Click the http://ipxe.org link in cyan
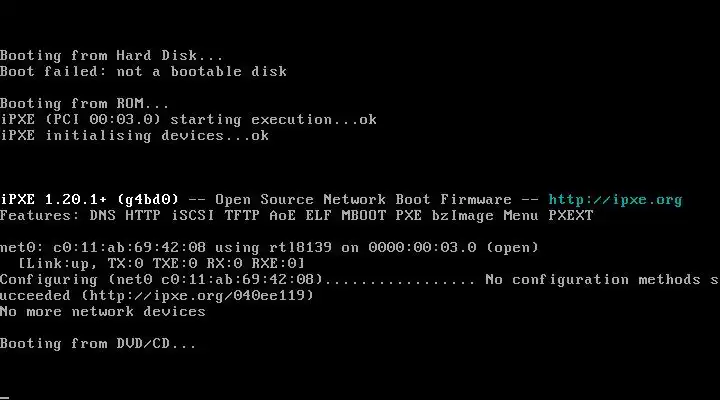This screenshot has height=400, width=720. 615,200
